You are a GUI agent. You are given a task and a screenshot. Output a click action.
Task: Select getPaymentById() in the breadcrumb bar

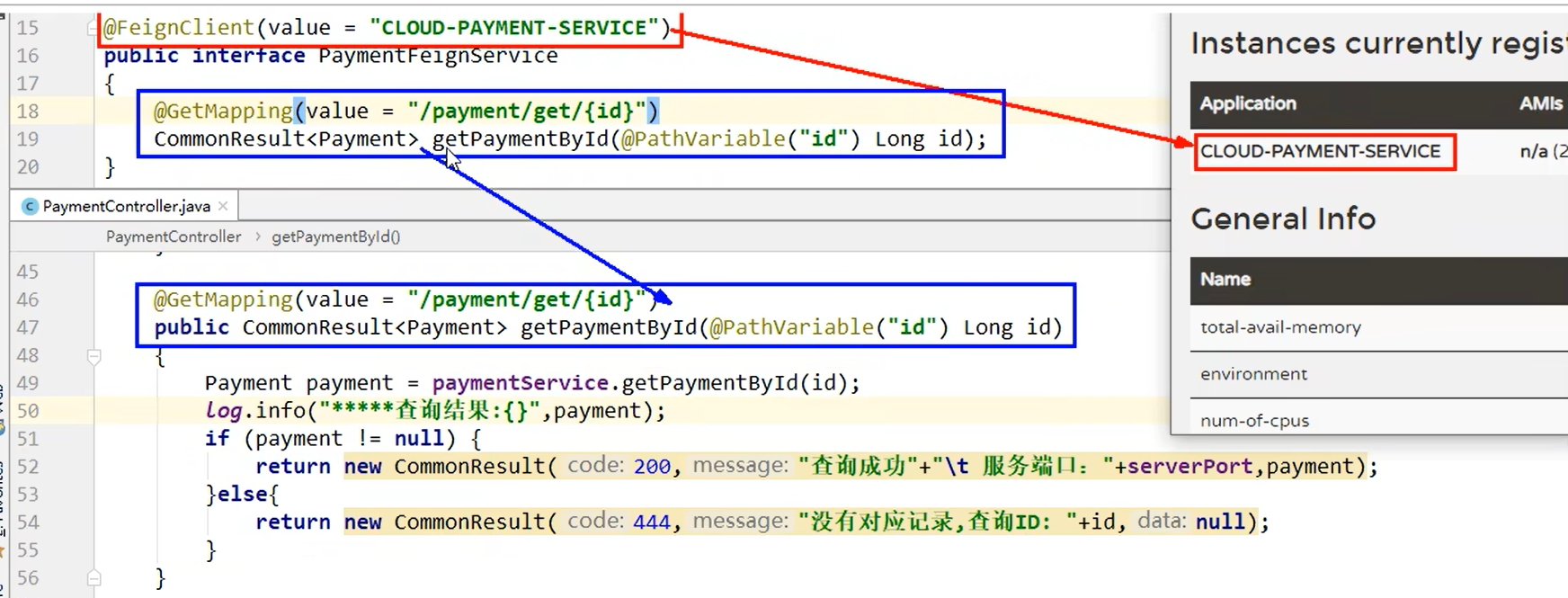click(335, 237)
